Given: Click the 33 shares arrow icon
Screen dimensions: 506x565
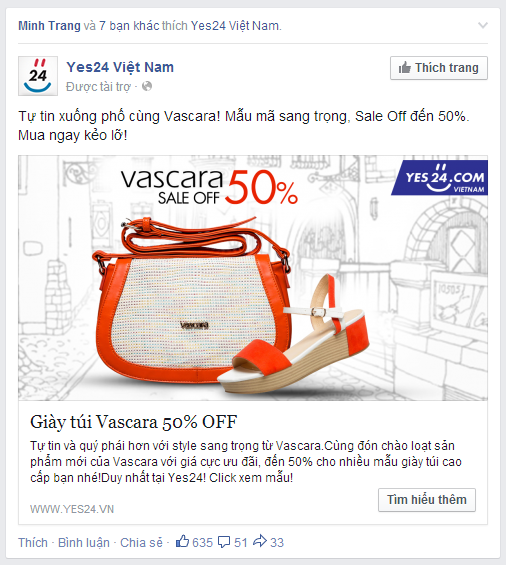Looking at the screenshot, I should pos(260,541).
